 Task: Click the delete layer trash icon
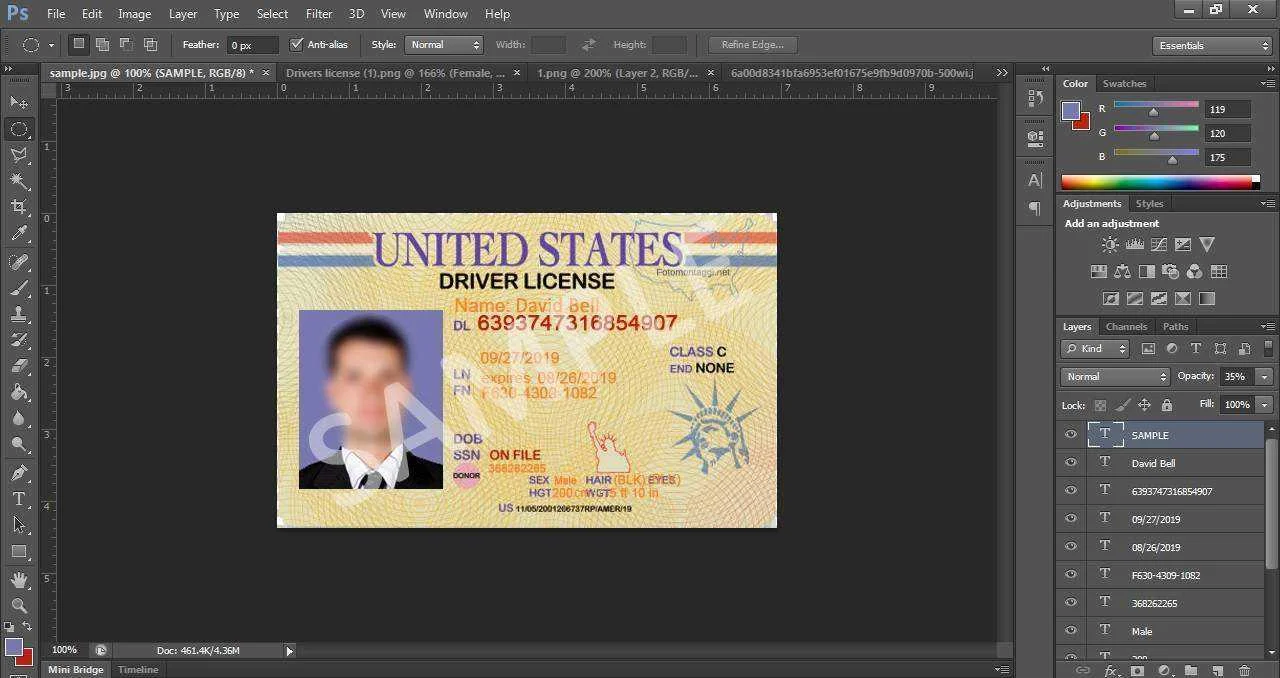pos(1244,670)
